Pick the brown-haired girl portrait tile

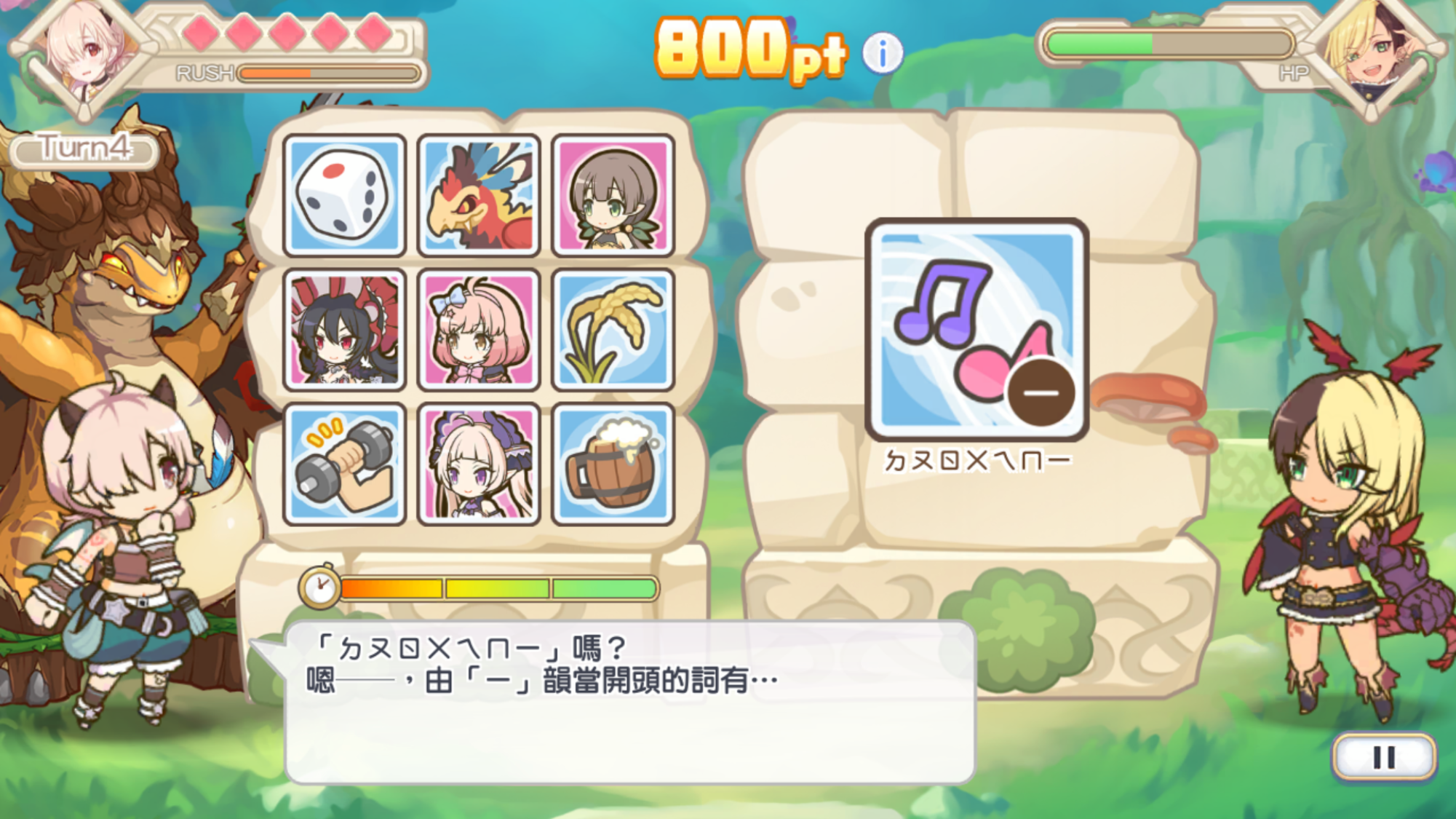[613, 195]
